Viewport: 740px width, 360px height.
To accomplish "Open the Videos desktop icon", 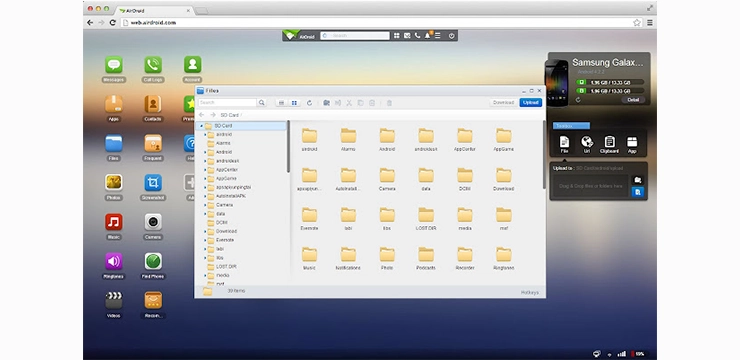I will pos(114,300).
